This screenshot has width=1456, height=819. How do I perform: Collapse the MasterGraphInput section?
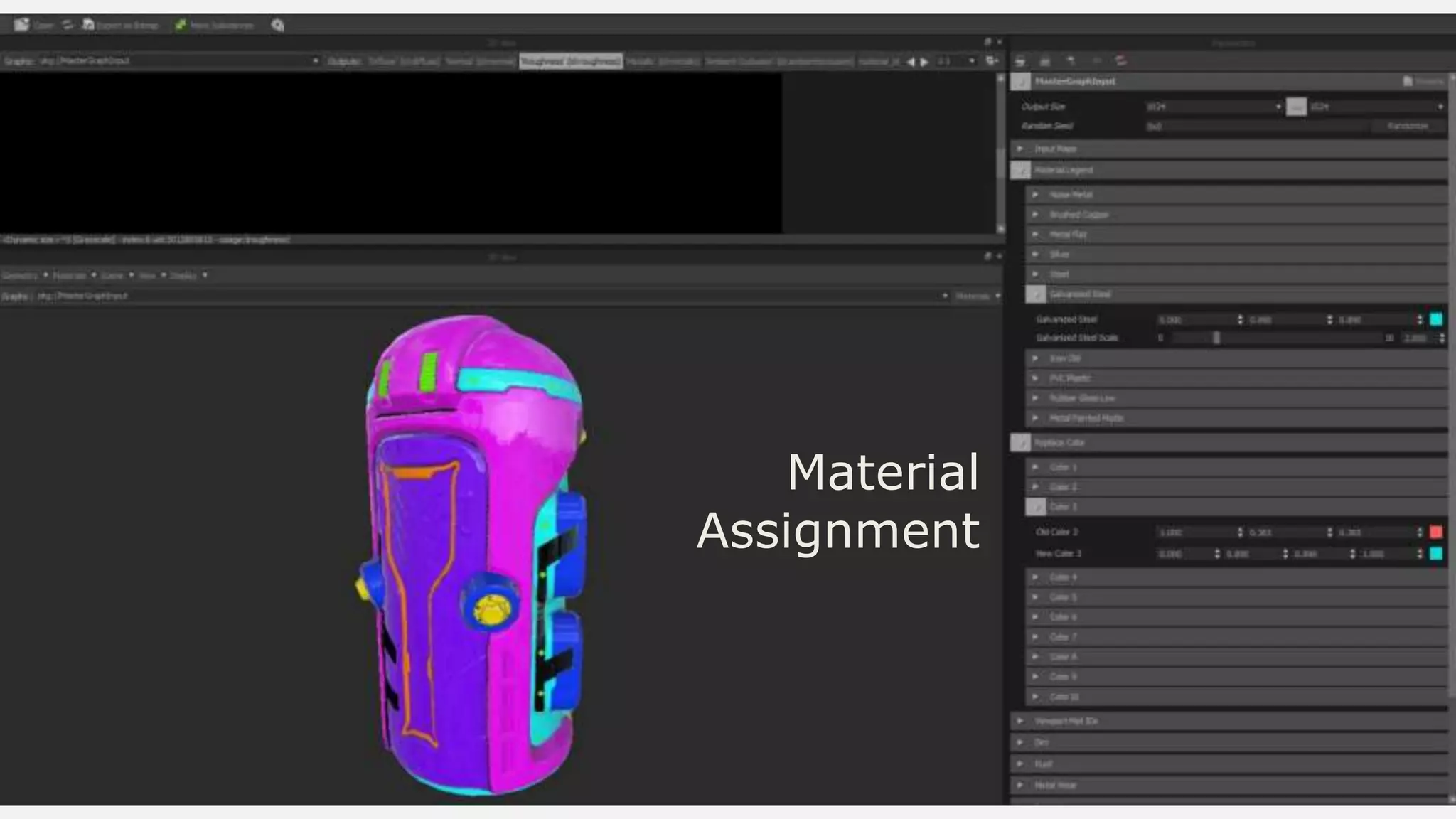click(x=1021, y=82)
